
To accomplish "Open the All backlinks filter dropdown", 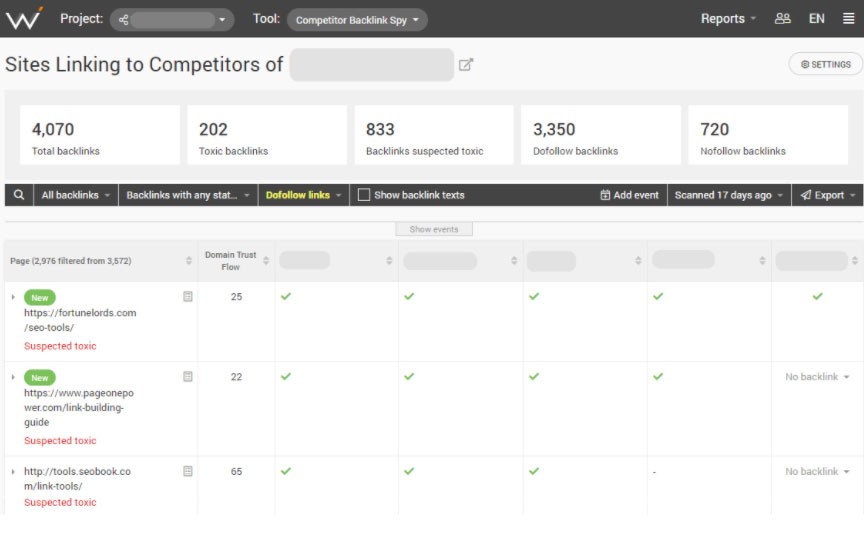I will (x=76, y=195).
